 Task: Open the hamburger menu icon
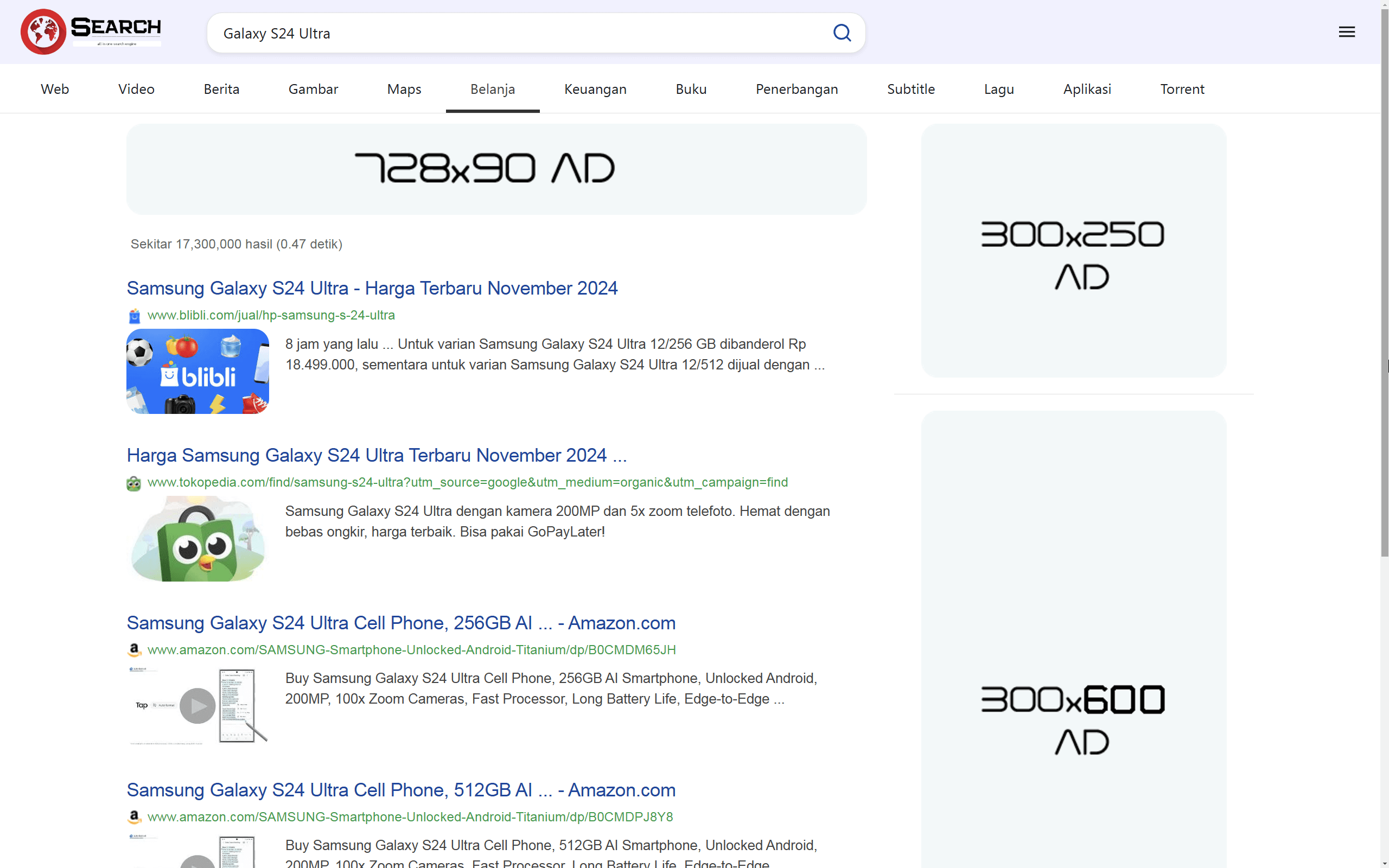[1347, 31]
